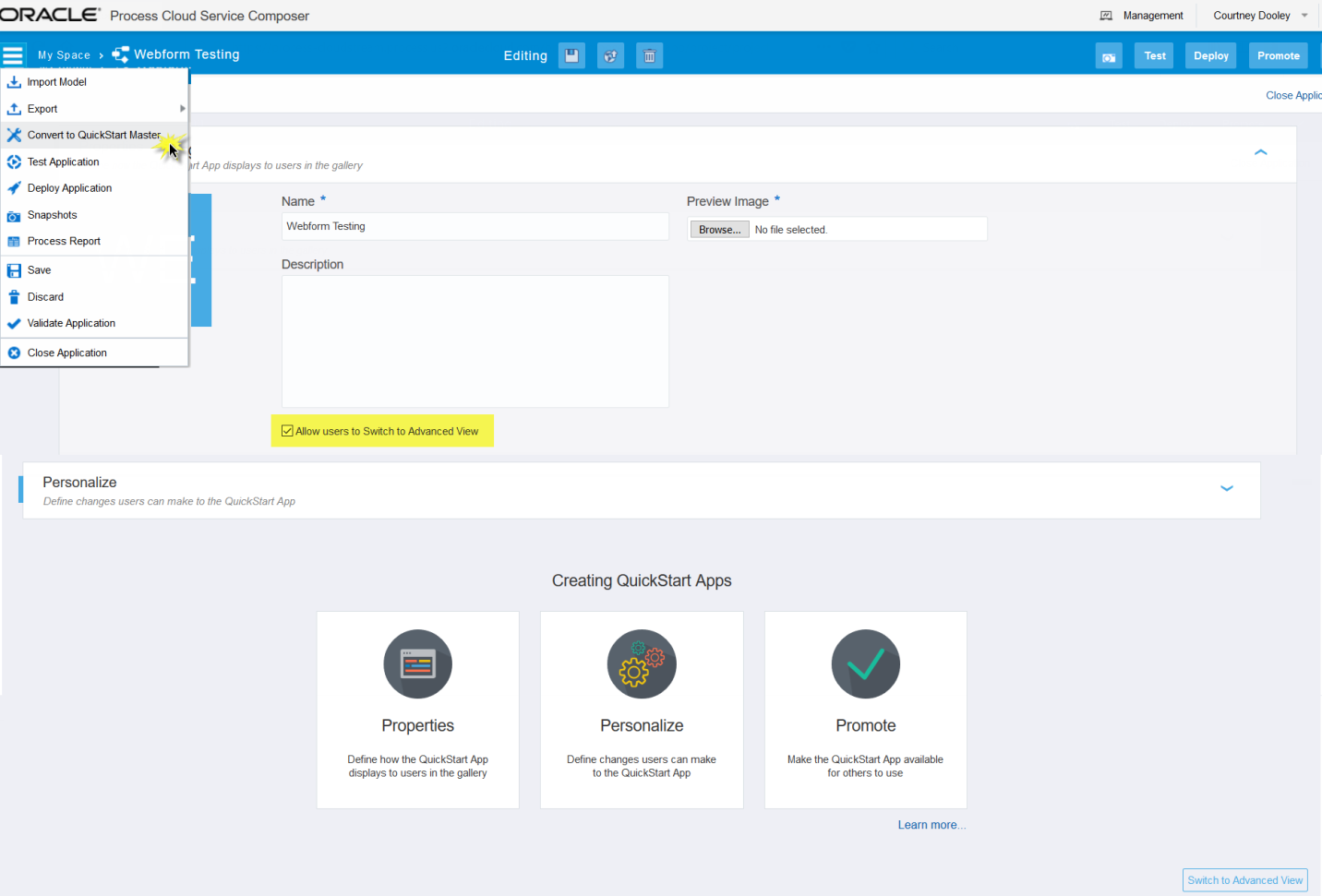Click the Deploy Application rocket icon
The width and height of the screenshot is (1322, 896).
tap(14, 188)
